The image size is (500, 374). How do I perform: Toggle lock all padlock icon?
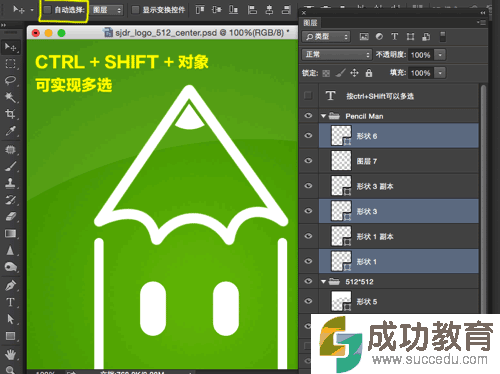369,73
